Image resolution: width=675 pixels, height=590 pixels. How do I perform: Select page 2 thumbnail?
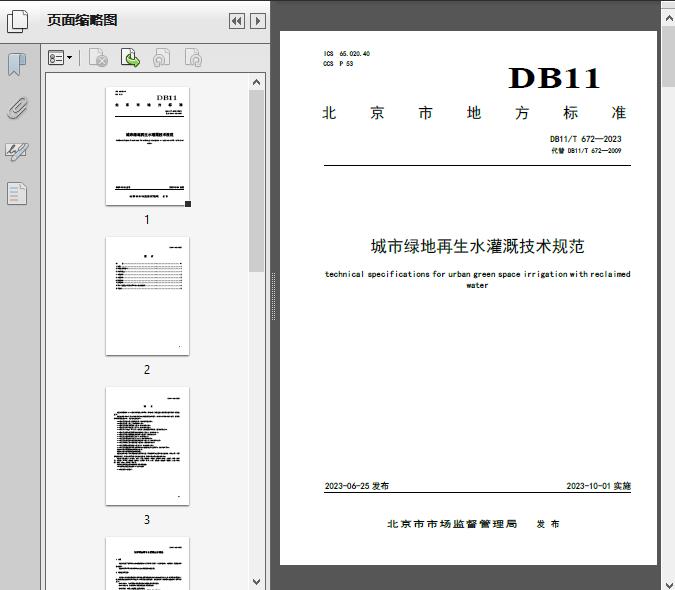147,296
